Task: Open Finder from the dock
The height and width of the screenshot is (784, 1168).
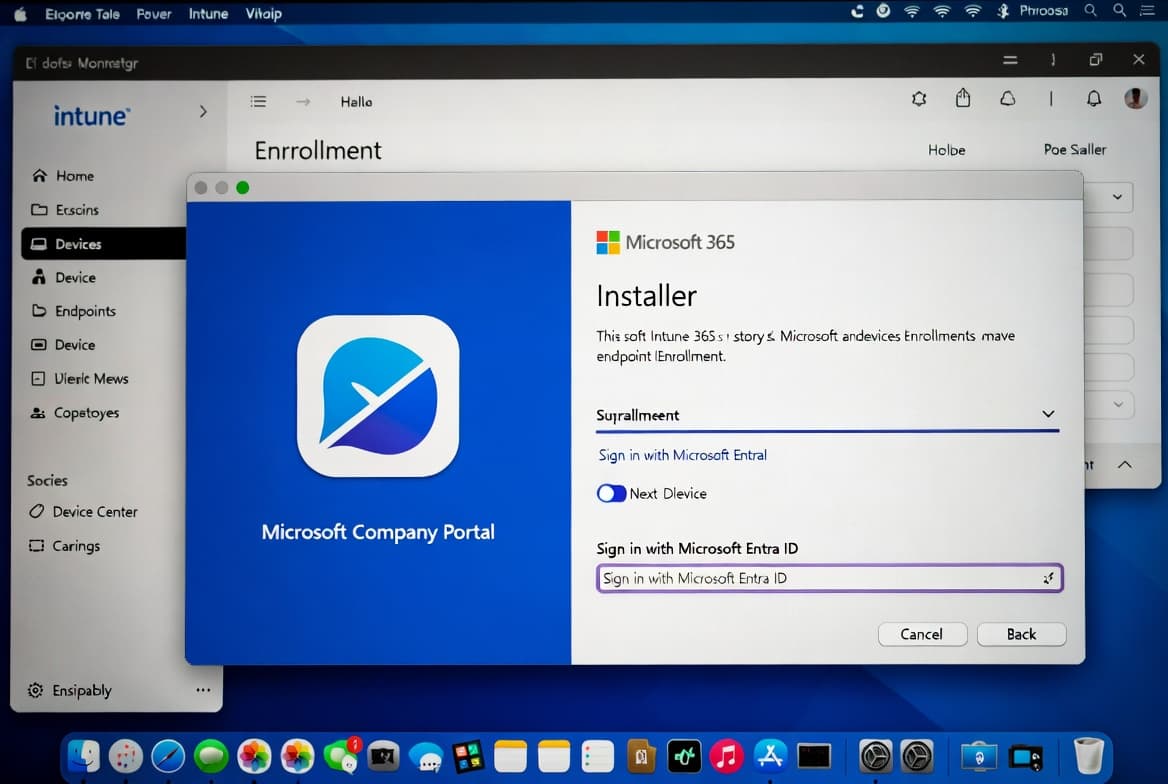Action: [83, 757]
